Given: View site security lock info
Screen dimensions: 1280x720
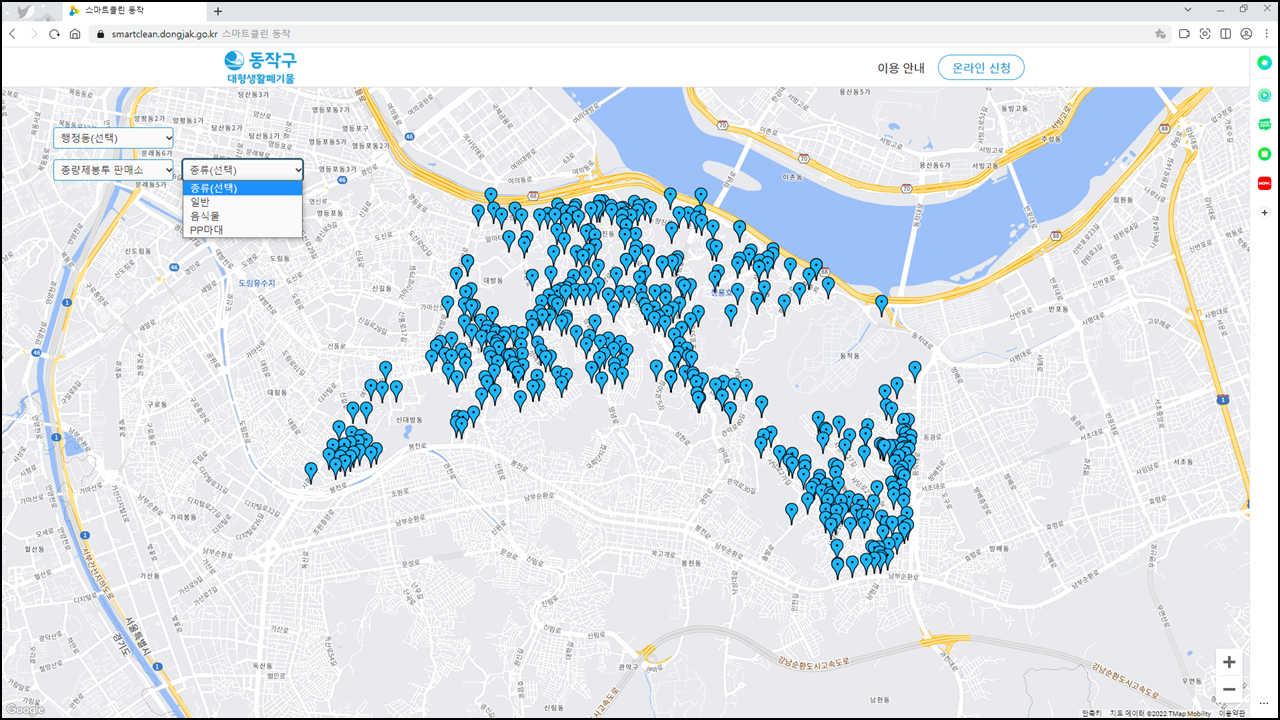Looking at the screenshot, I should click(99, 33).
